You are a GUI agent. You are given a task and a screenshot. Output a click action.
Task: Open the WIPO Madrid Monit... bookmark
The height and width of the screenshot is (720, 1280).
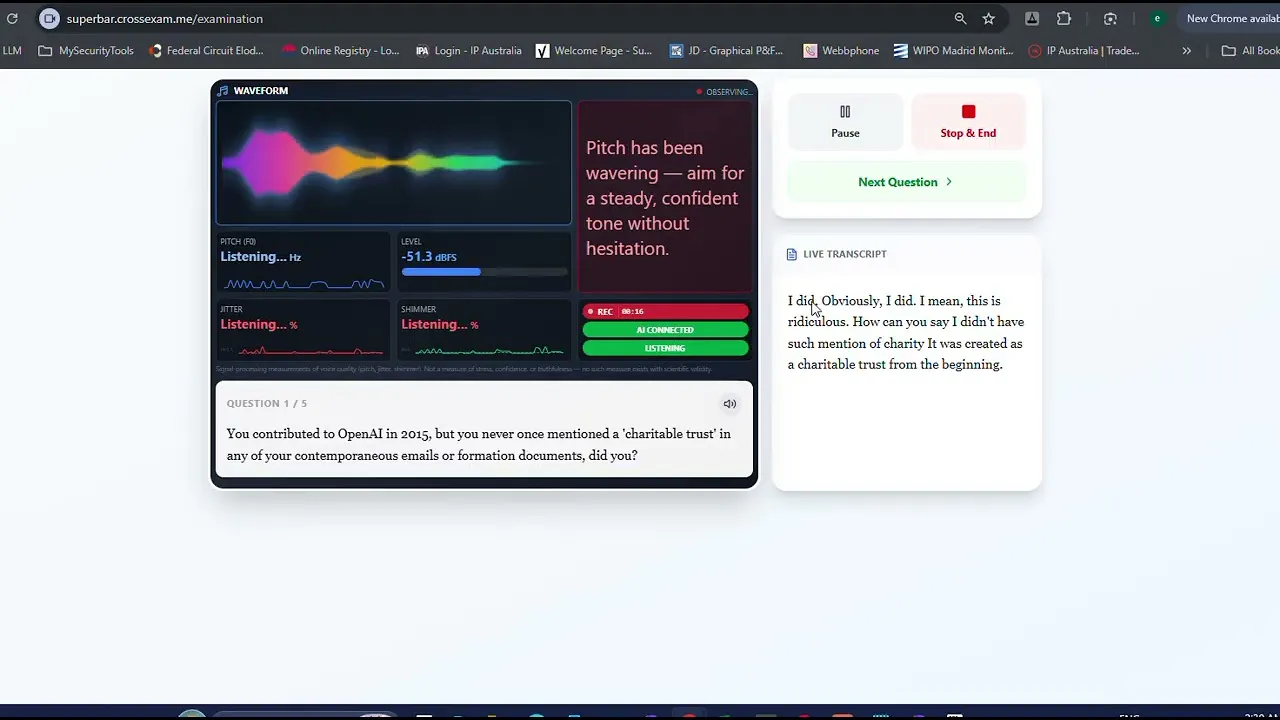pos(954,50)
